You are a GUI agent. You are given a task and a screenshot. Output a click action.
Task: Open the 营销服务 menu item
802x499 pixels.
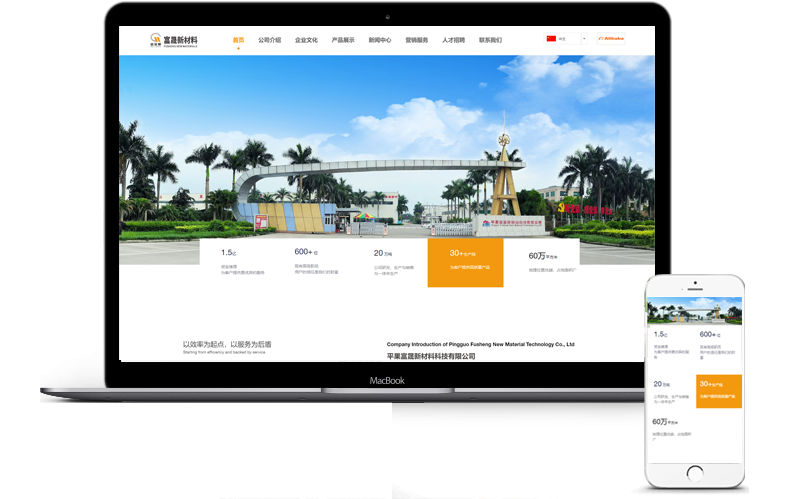click(x=417, y=40)
